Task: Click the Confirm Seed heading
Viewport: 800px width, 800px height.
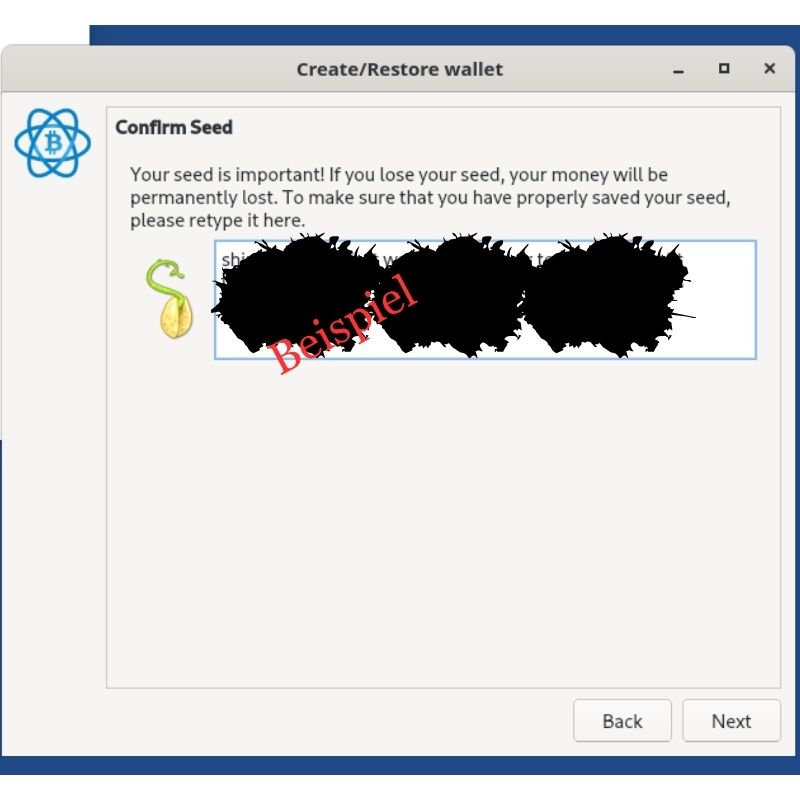Action: 174,127
